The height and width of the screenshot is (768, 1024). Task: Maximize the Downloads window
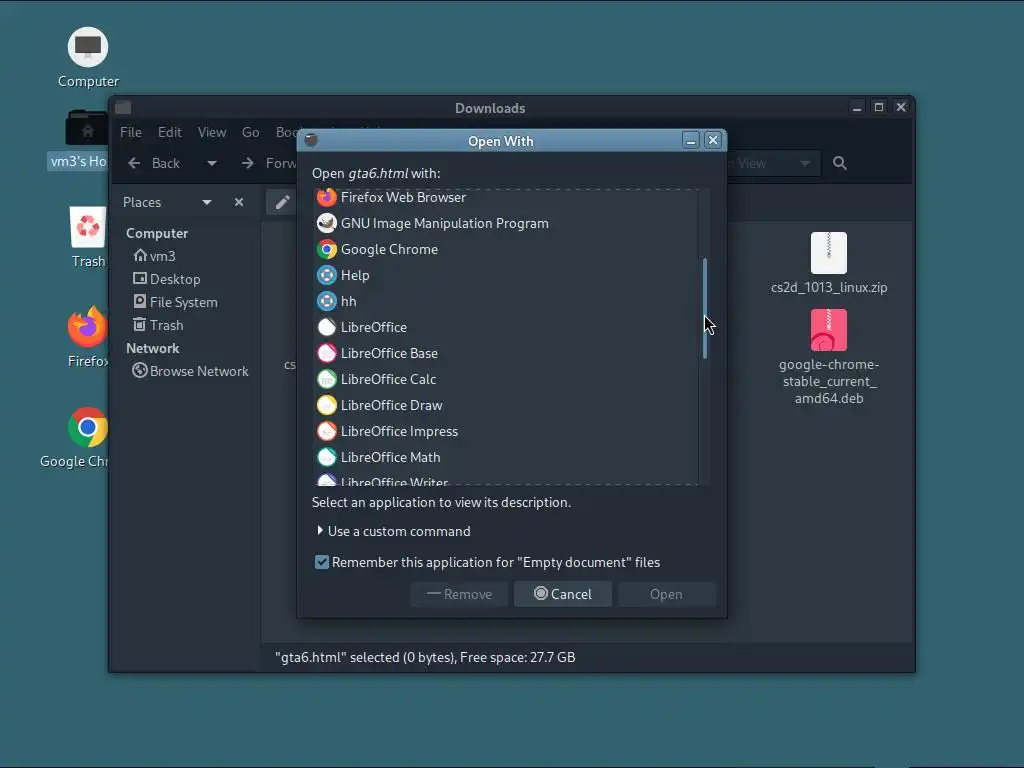[879, 107]
